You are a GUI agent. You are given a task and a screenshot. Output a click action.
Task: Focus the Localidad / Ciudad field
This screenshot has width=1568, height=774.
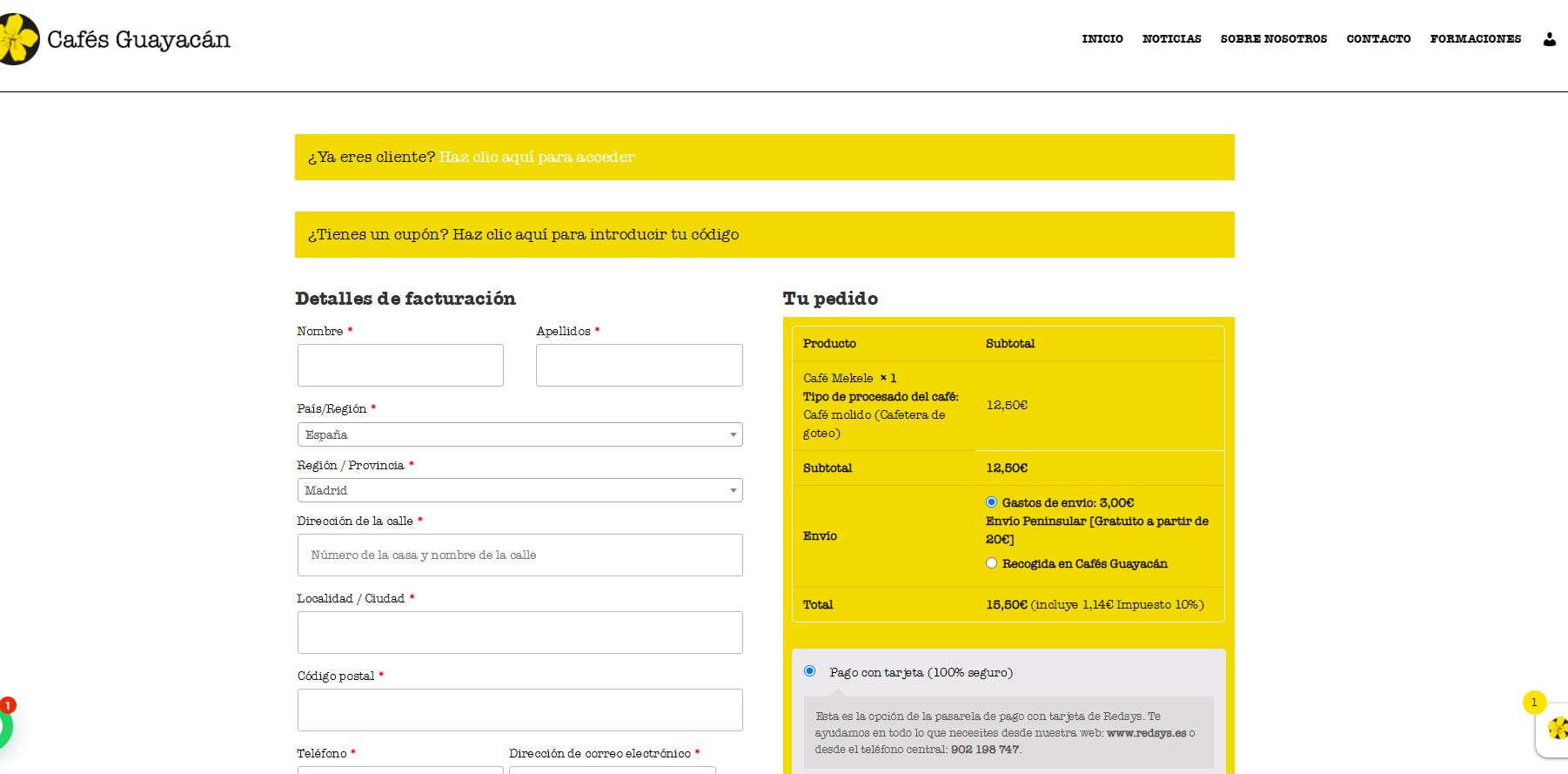click(520, 632)
